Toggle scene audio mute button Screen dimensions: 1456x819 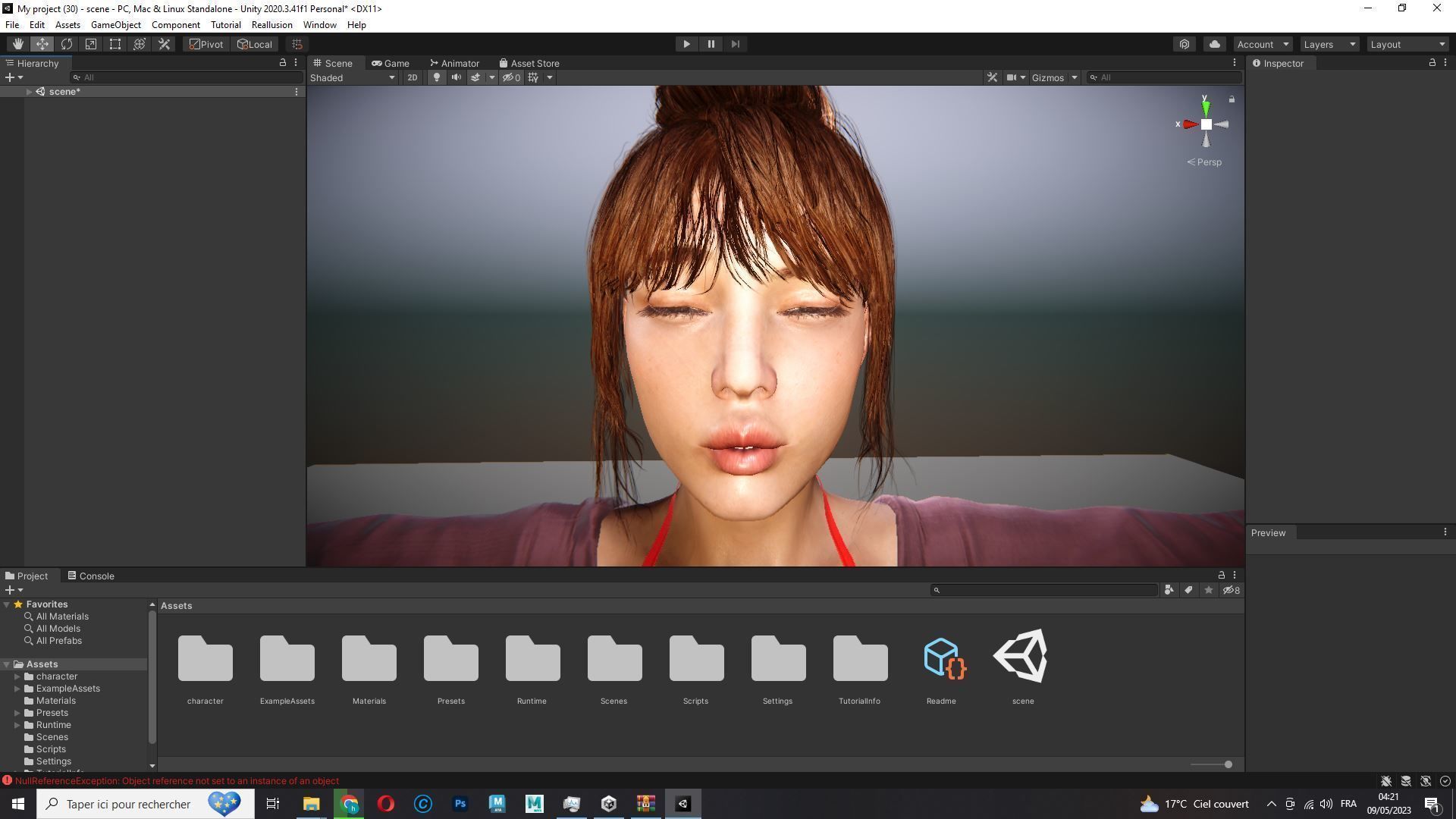coord(456,77)
